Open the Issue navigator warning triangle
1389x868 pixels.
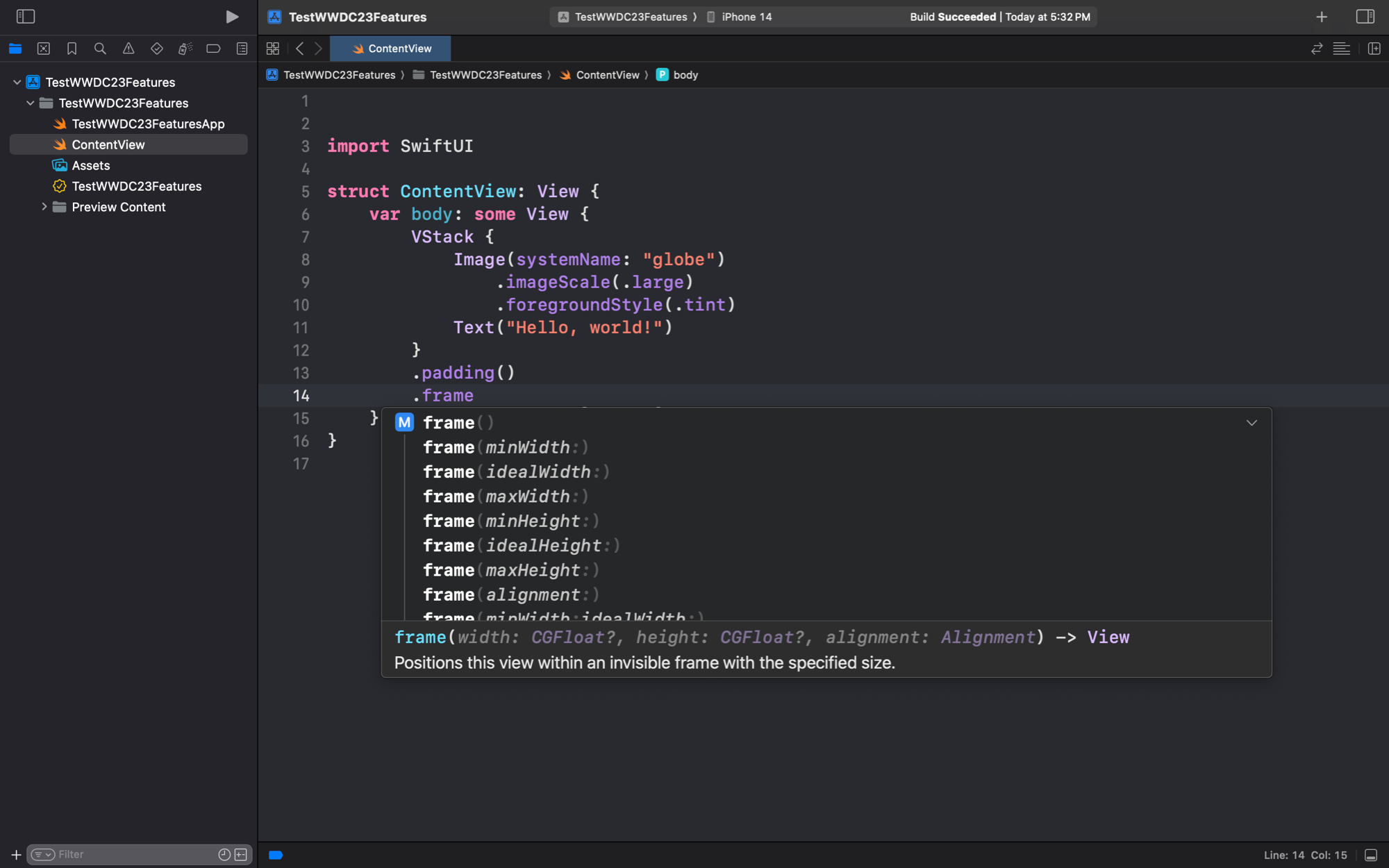click(128, 49)
